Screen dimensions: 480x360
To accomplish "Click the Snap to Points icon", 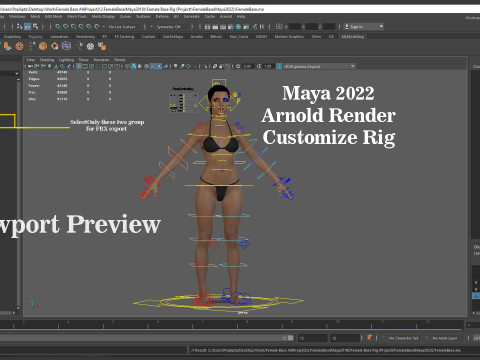I will [x=73, y=27].
